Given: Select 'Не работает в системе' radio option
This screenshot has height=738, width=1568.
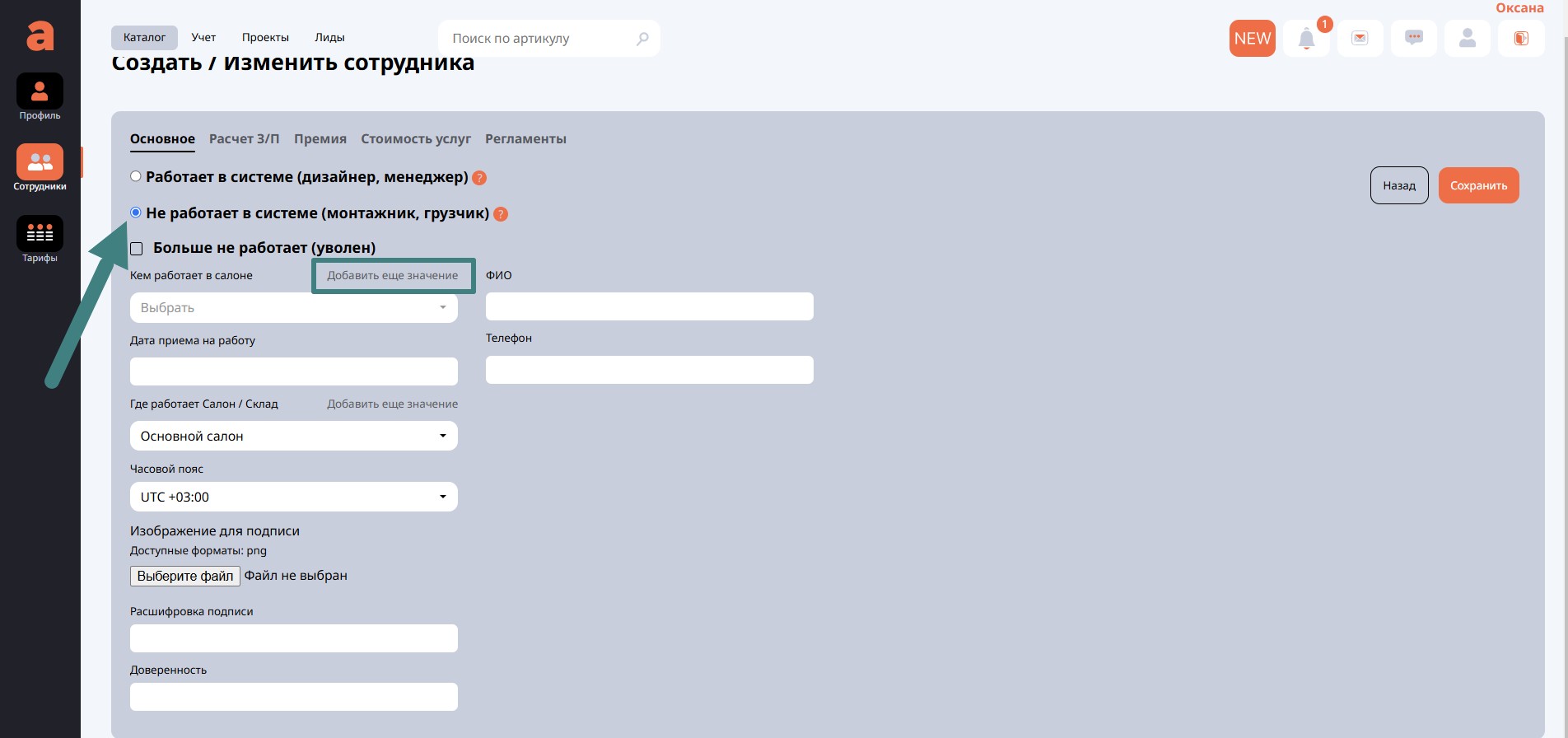Looking at the screenshot, I should point(136,213).
